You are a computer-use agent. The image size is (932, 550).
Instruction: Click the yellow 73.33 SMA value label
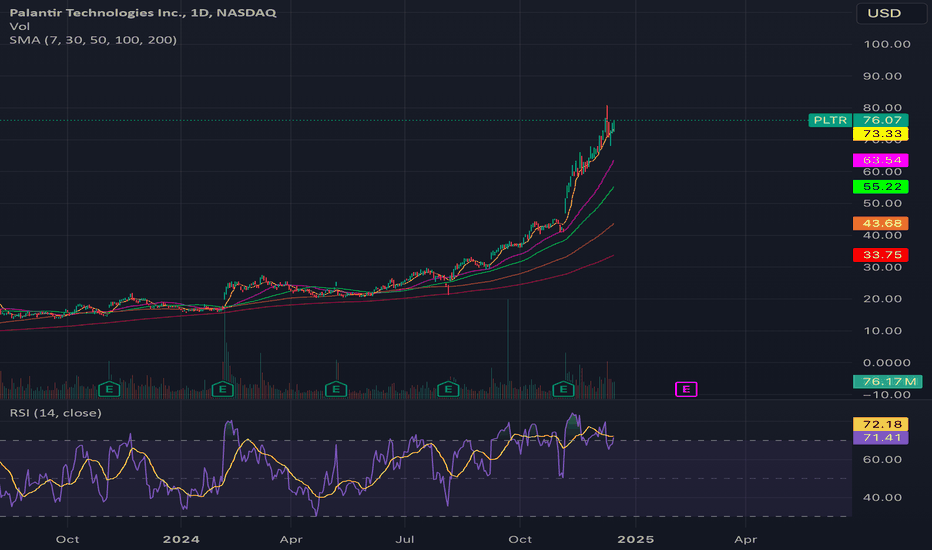(881, 134)
